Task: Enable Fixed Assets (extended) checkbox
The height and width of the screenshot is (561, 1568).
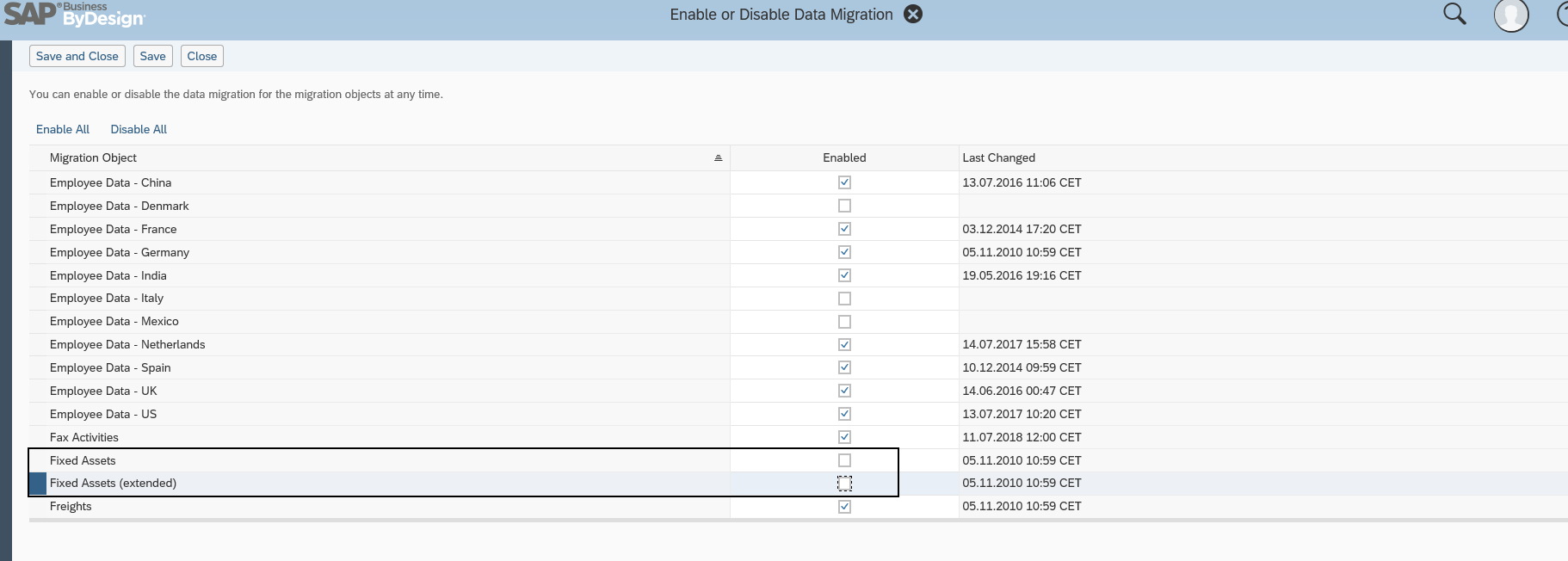Action: pos(844,484)
